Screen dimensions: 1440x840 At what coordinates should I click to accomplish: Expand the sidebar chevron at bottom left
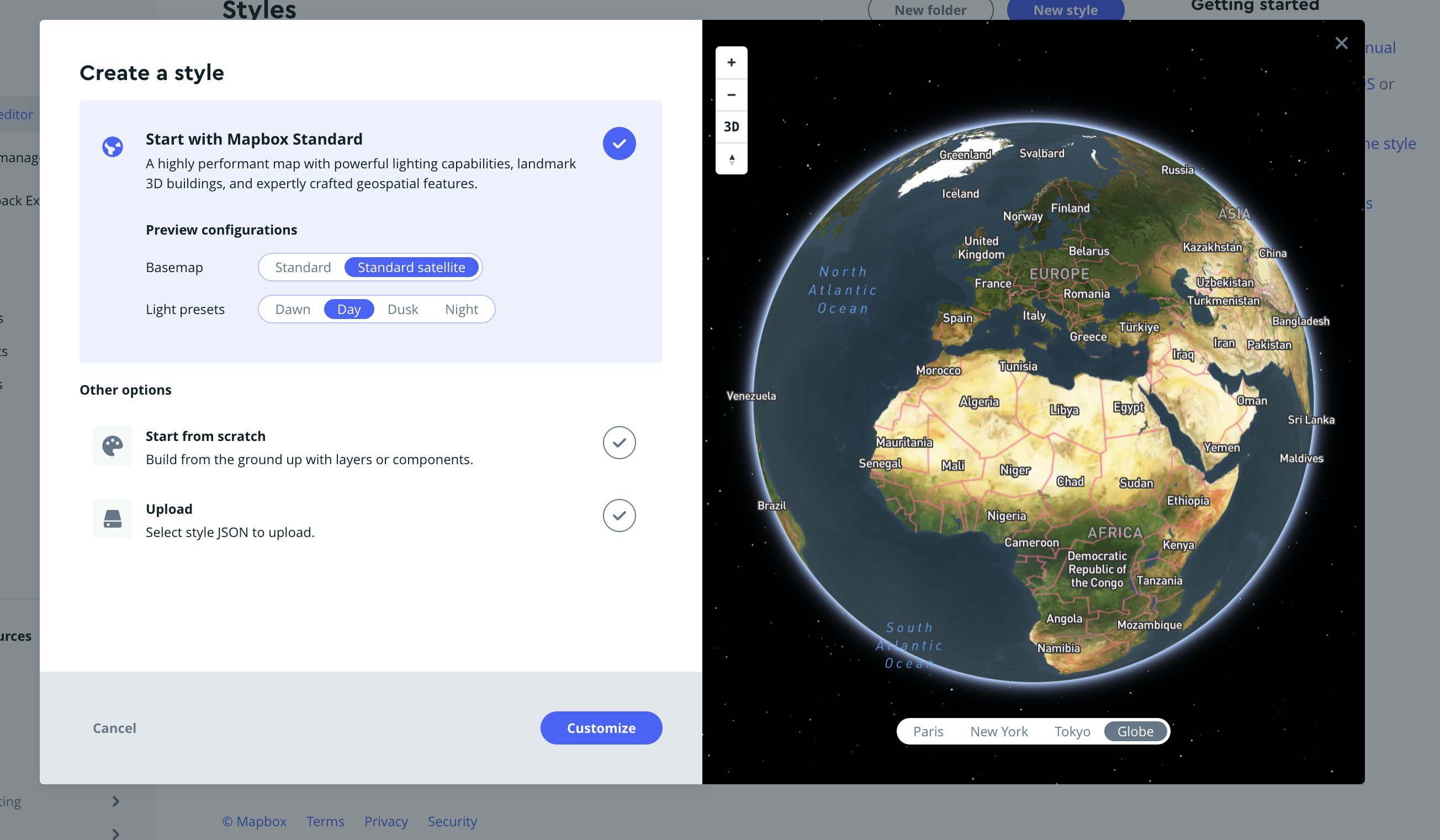coord(116,801)
